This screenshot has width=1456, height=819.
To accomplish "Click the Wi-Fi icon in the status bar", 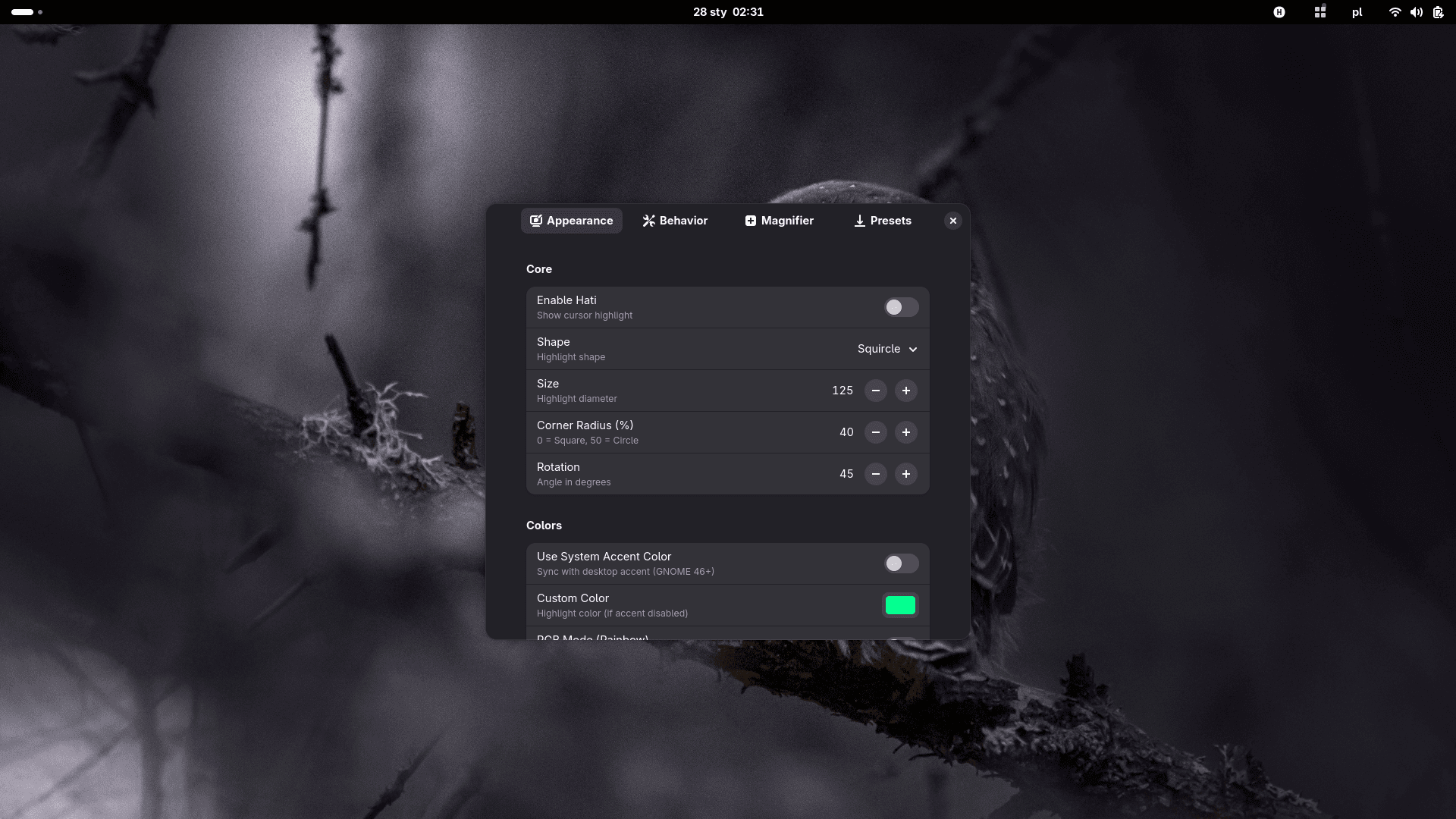I will (x=1395, y=12).
